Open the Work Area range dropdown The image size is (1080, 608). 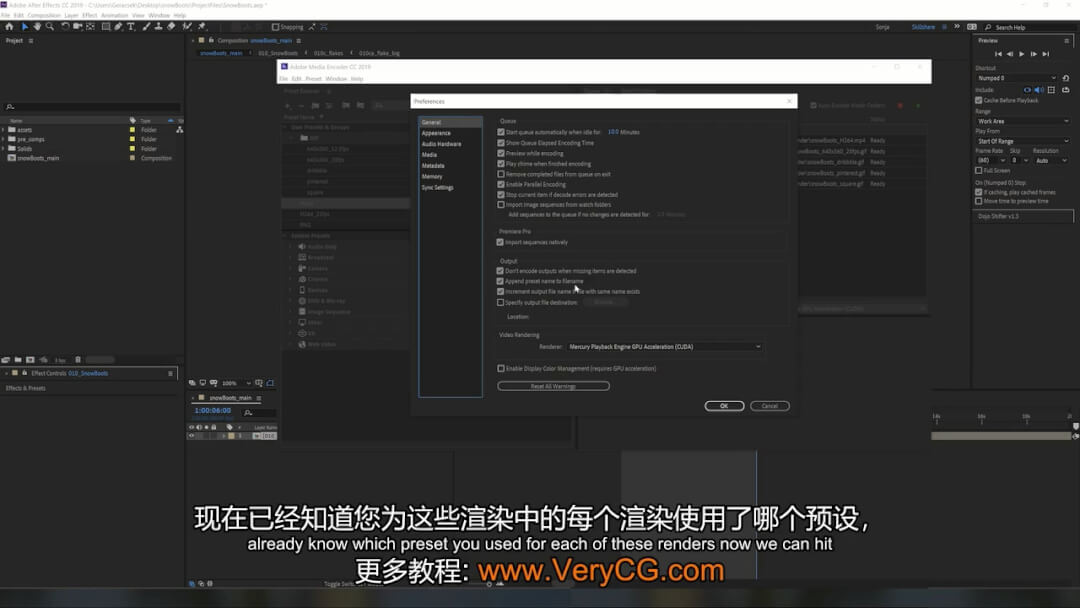tap(1023, 121)
